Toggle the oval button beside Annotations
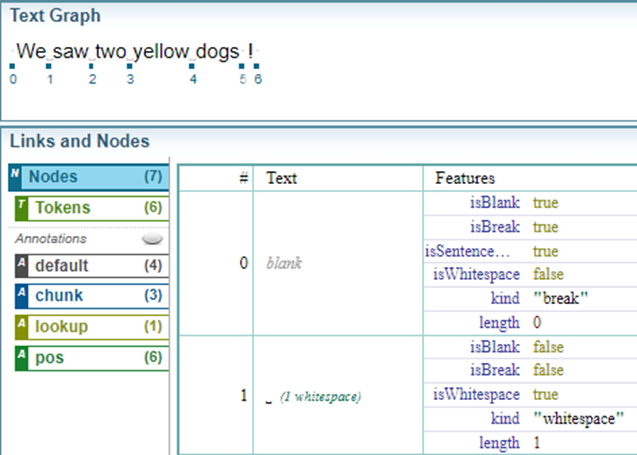The width and height of the screenshot is (637, 455). click(x=152, y=240)
